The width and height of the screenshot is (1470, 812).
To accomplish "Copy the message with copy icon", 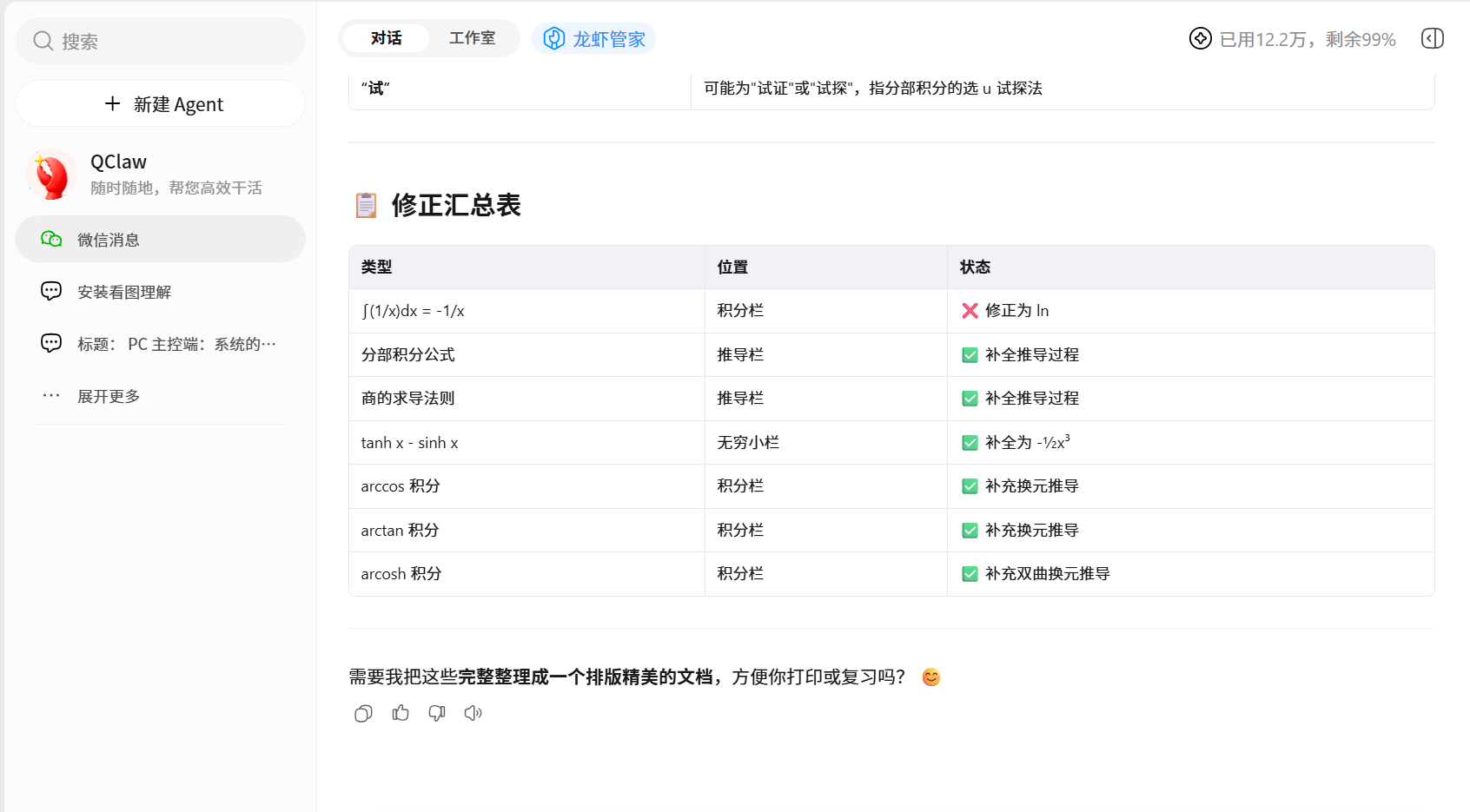I will [x=363, y=713].
